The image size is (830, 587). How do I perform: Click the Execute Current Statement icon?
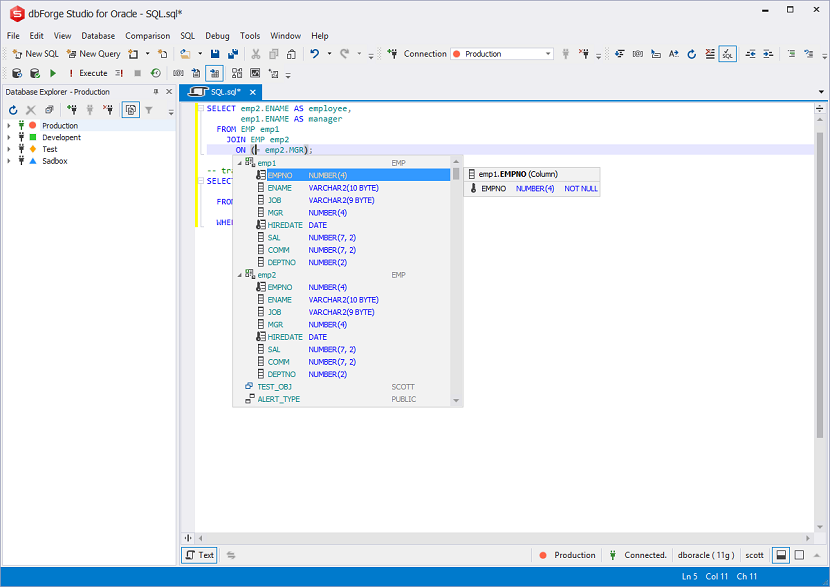[120, 73]
